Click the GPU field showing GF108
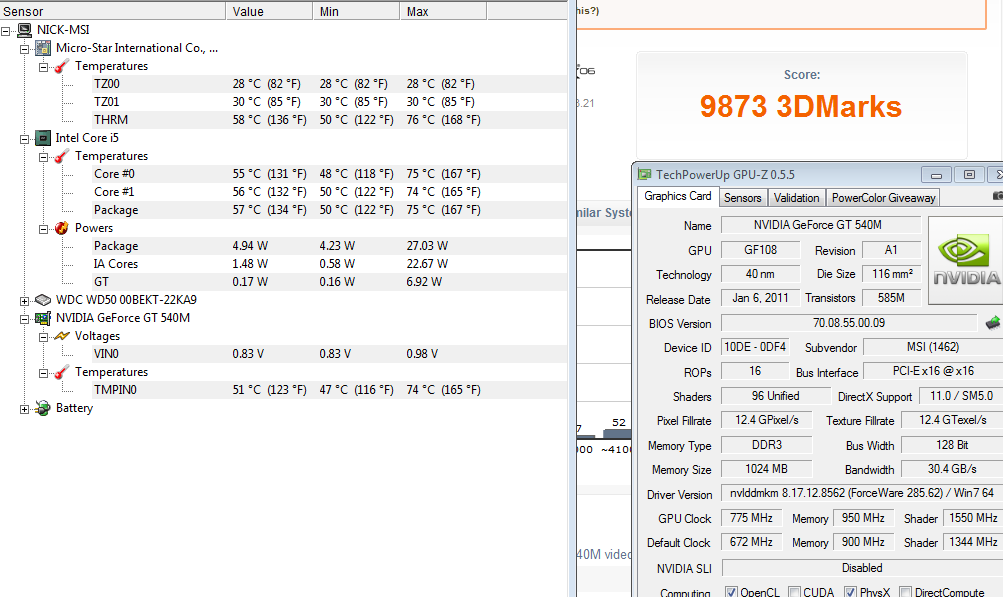 761,250
